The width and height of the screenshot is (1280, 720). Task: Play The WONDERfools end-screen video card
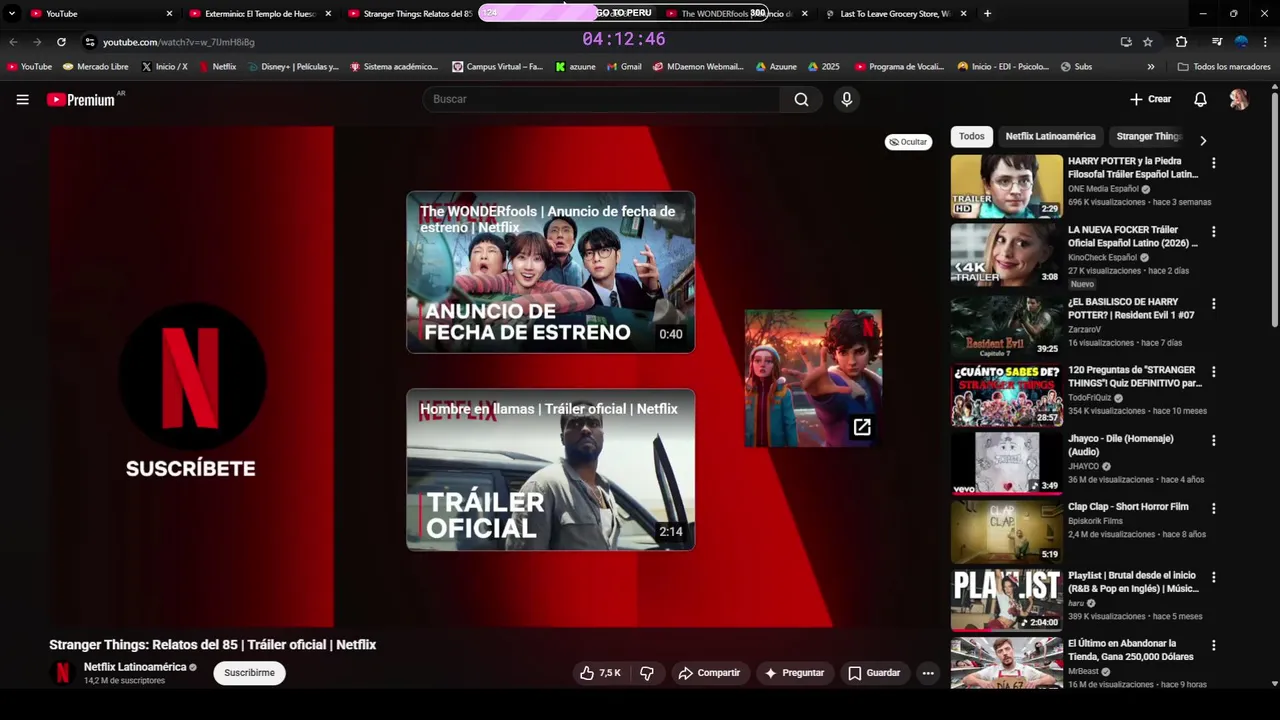click(550, 272)
